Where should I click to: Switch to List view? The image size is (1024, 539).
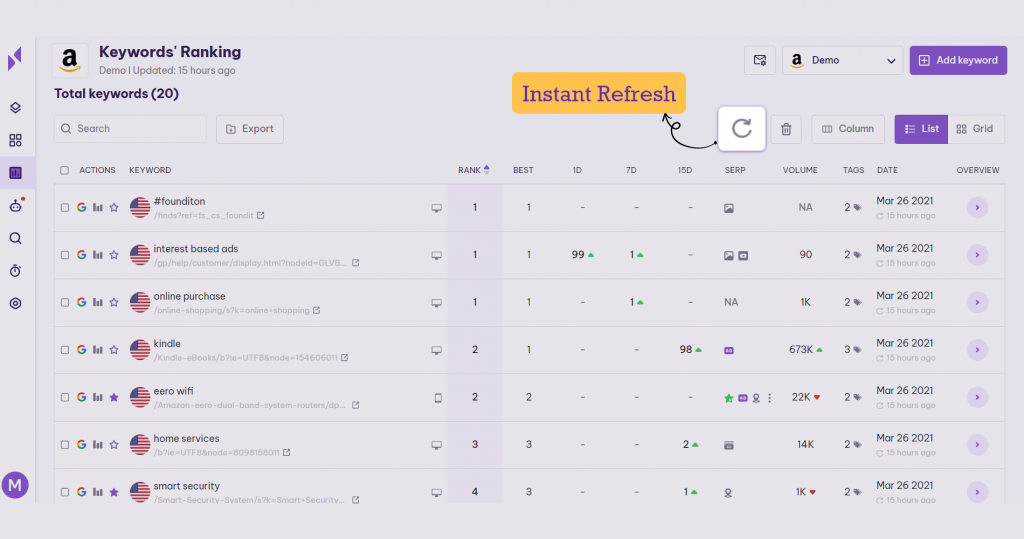[921, 128]
